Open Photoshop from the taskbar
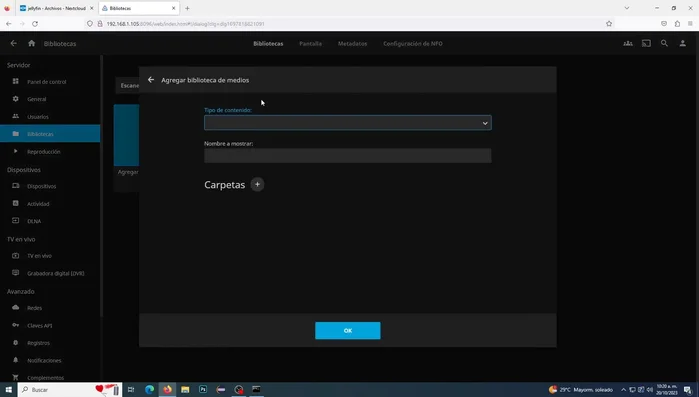Image resolution: width=699 pixels, height=397 pixels. click(203, 389)
